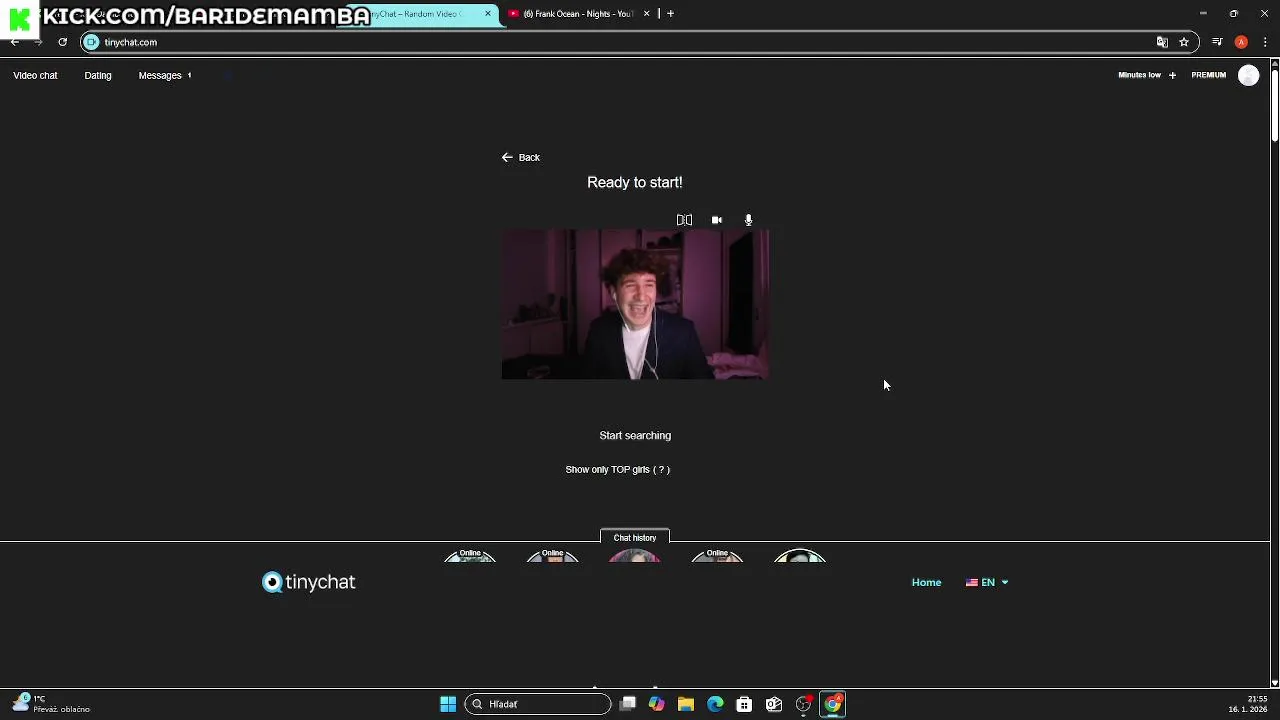Select the last avatar in the chat history
Screen dimensions: 1280x720
[800, 555]
